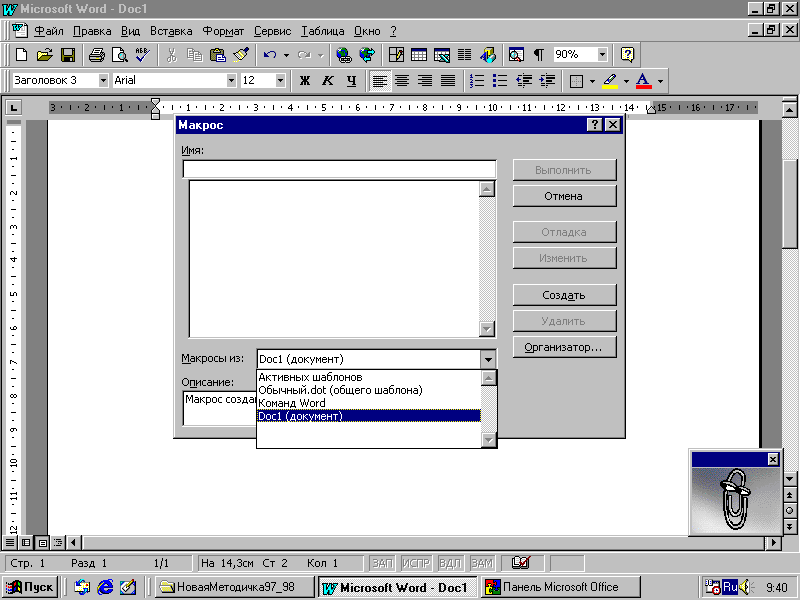
Task: Open a file with the folder icon
Action: [44, 55]
